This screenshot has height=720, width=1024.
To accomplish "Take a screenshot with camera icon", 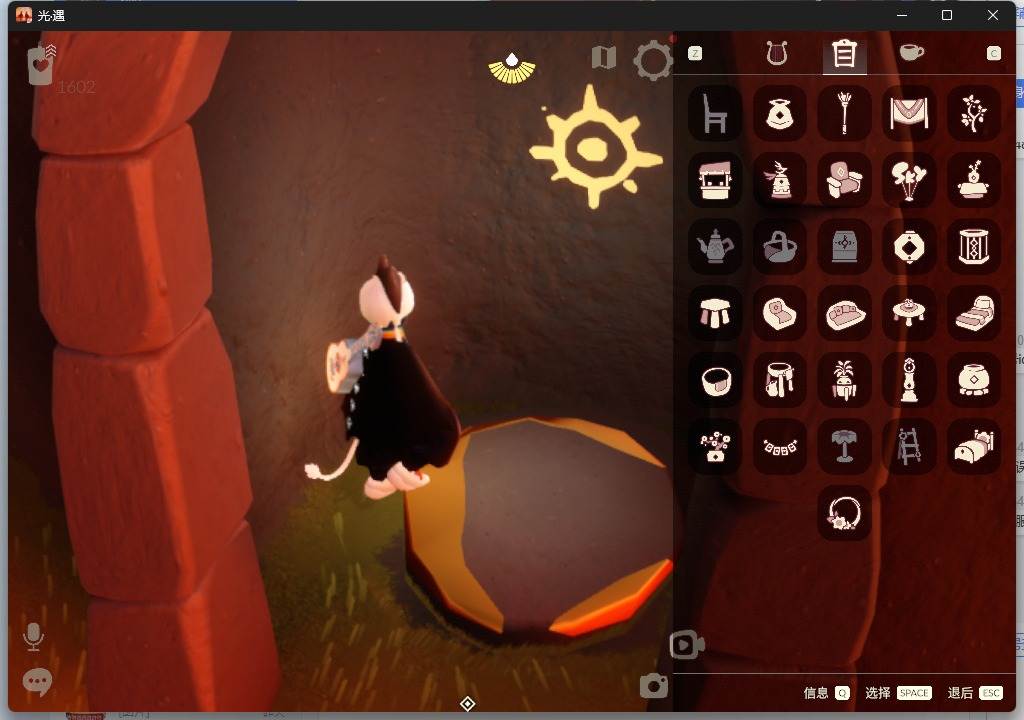I will coord(654,686).
